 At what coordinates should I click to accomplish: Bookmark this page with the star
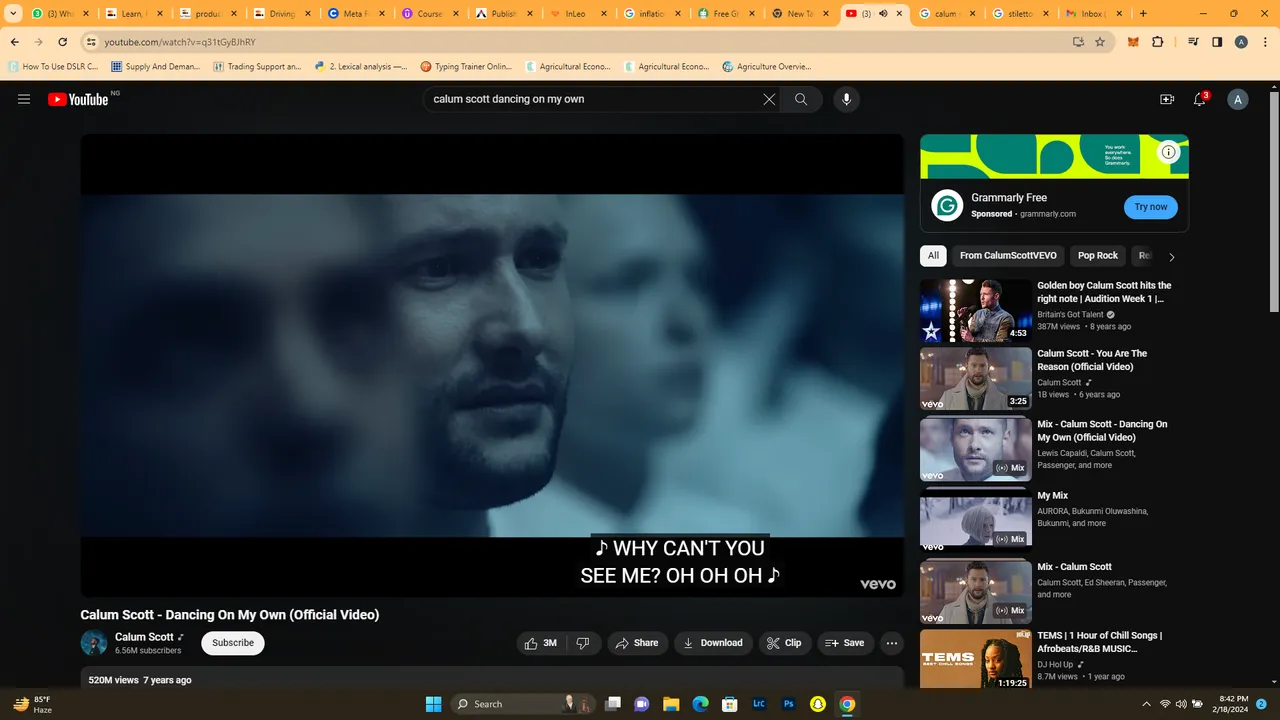(1100, 42)
